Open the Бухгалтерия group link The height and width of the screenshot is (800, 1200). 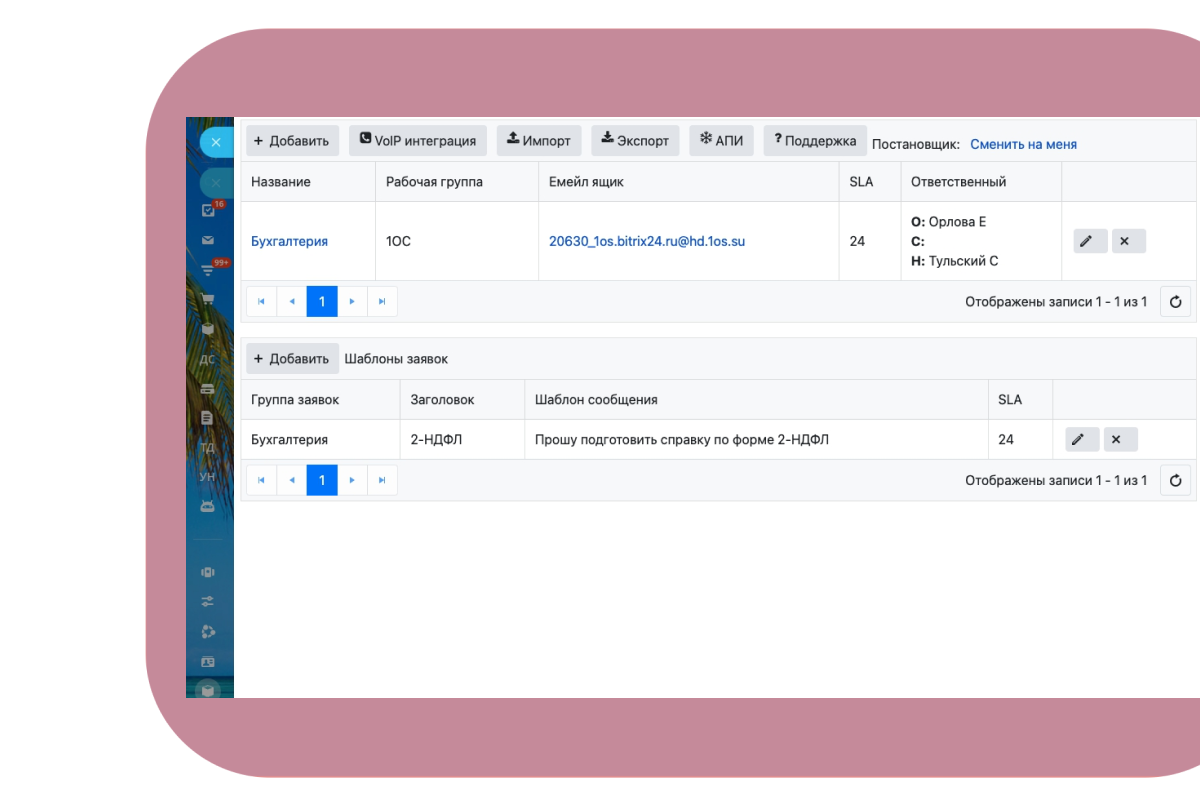[289, 241]
